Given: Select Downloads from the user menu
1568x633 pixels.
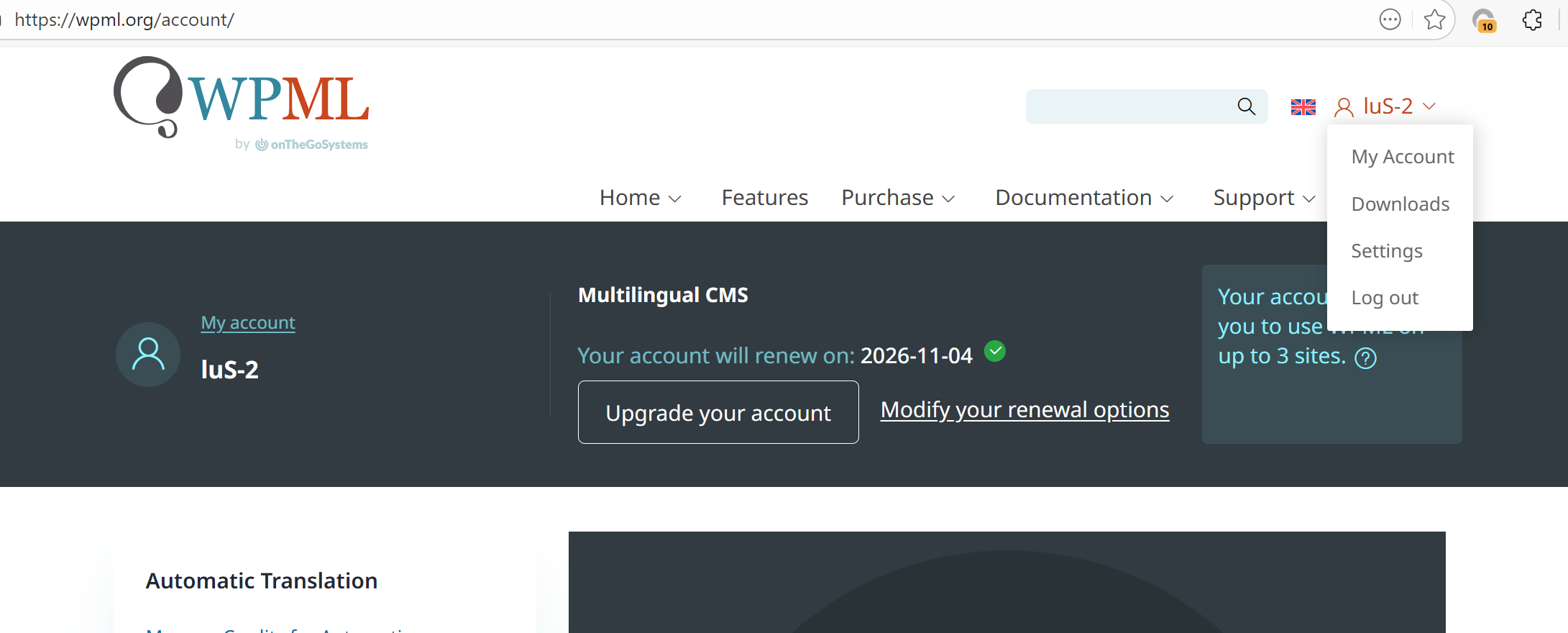Looking at the screenshot, I should tap(1400, 204).
